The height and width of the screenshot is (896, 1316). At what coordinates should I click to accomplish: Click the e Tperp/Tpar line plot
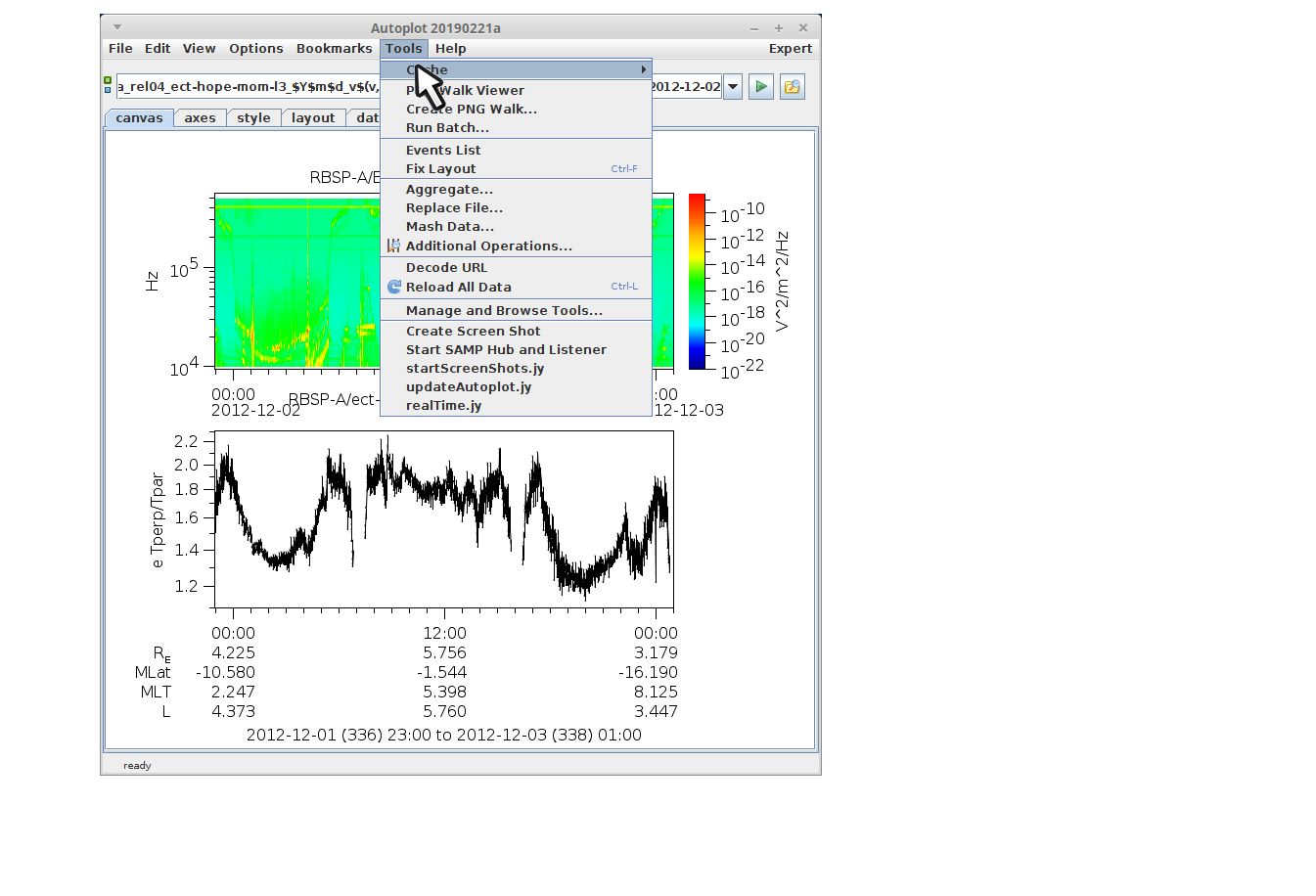(443, 518)
